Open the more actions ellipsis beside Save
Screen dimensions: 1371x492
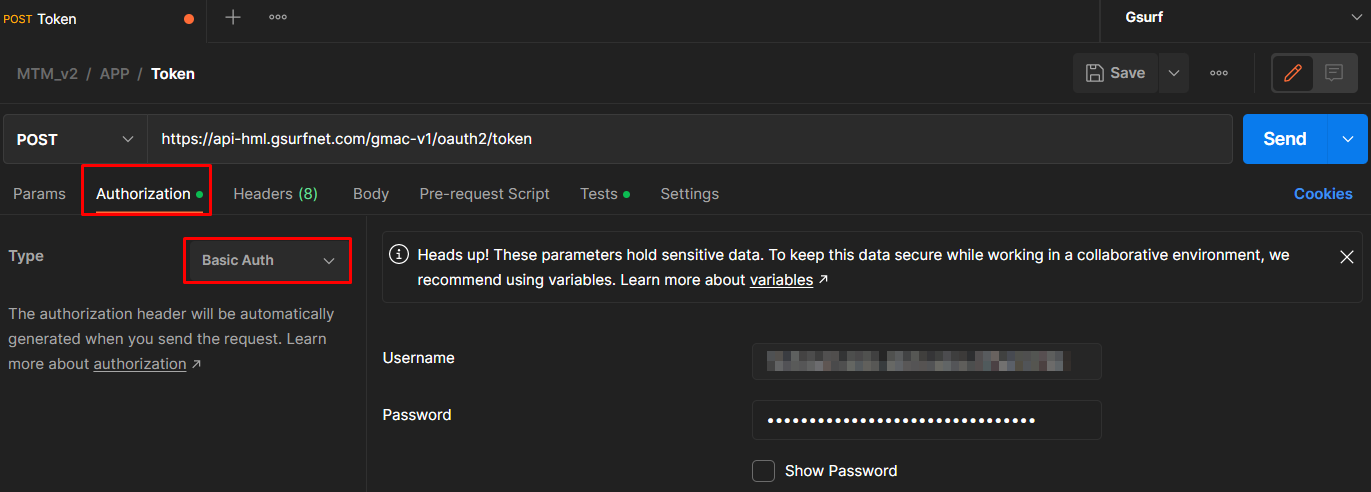coord(1218,73)
